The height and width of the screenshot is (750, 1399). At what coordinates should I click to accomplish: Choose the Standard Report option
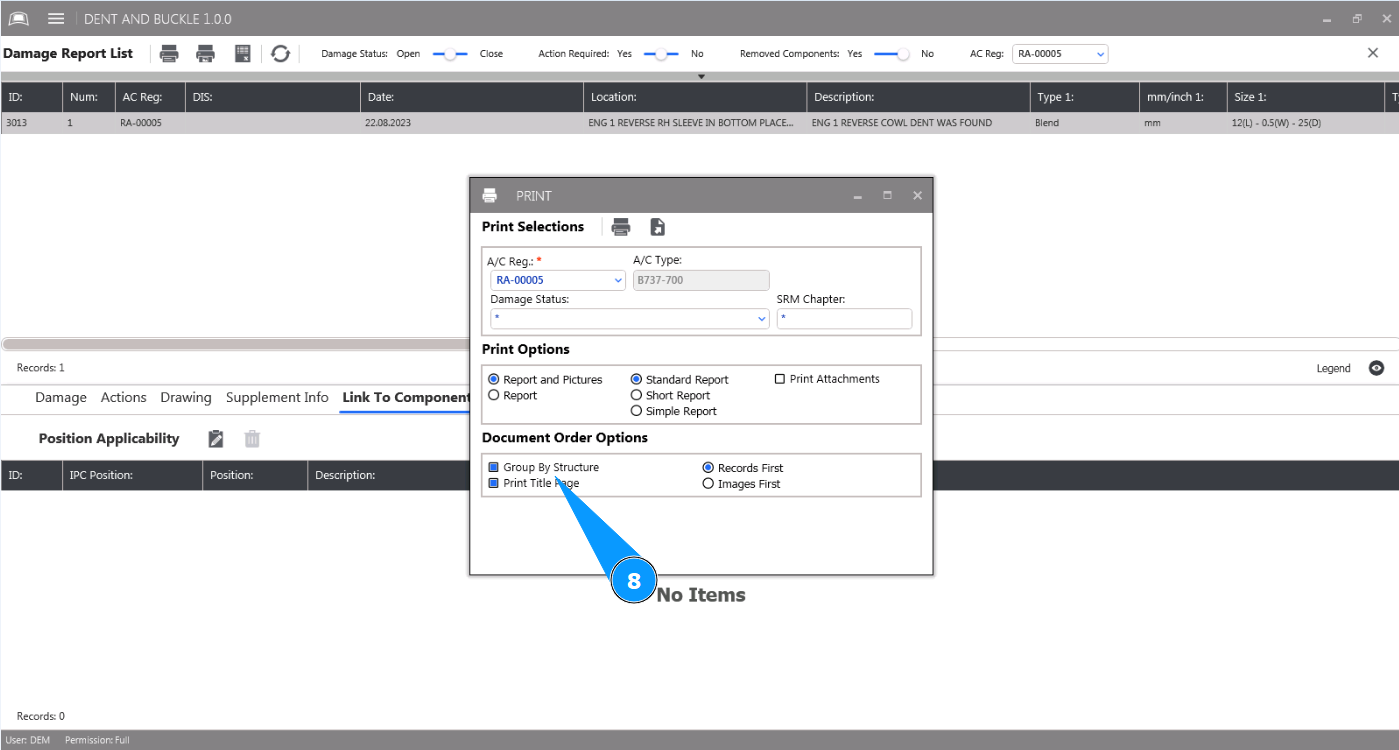click(636, 380)
